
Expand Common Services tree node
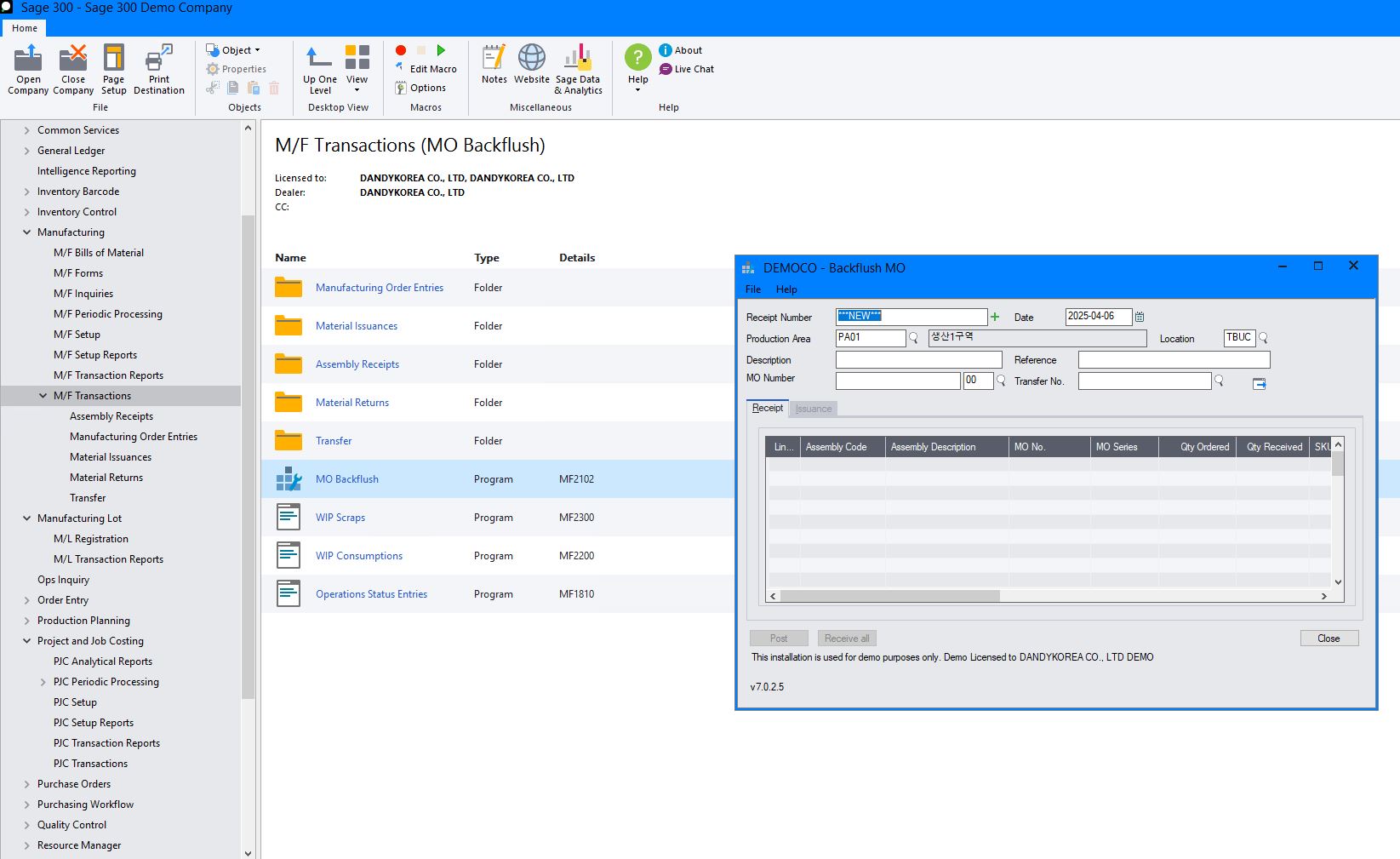coord(26,130)
